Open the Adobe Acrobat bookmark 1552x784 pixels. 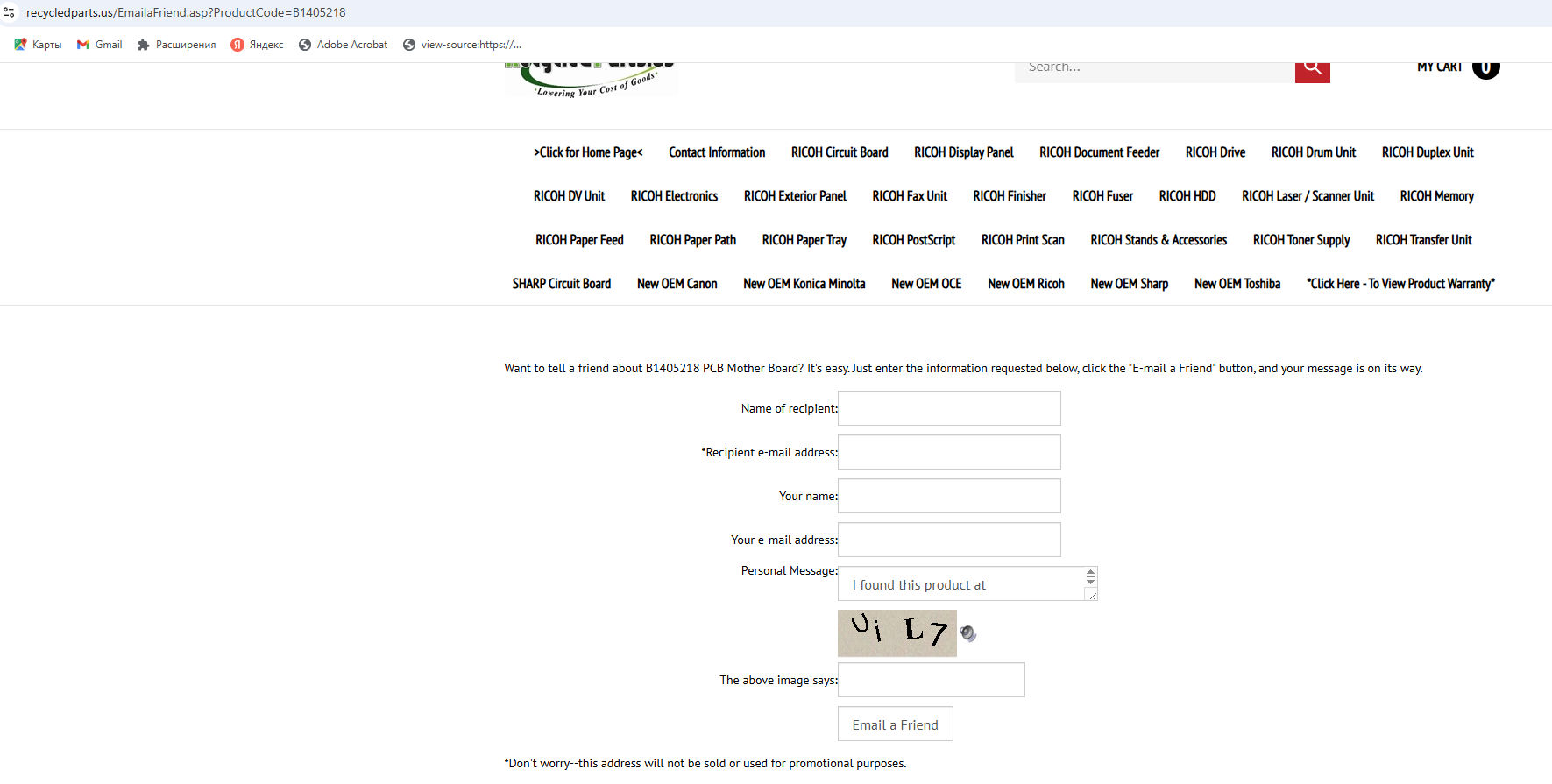pos(343,45)
